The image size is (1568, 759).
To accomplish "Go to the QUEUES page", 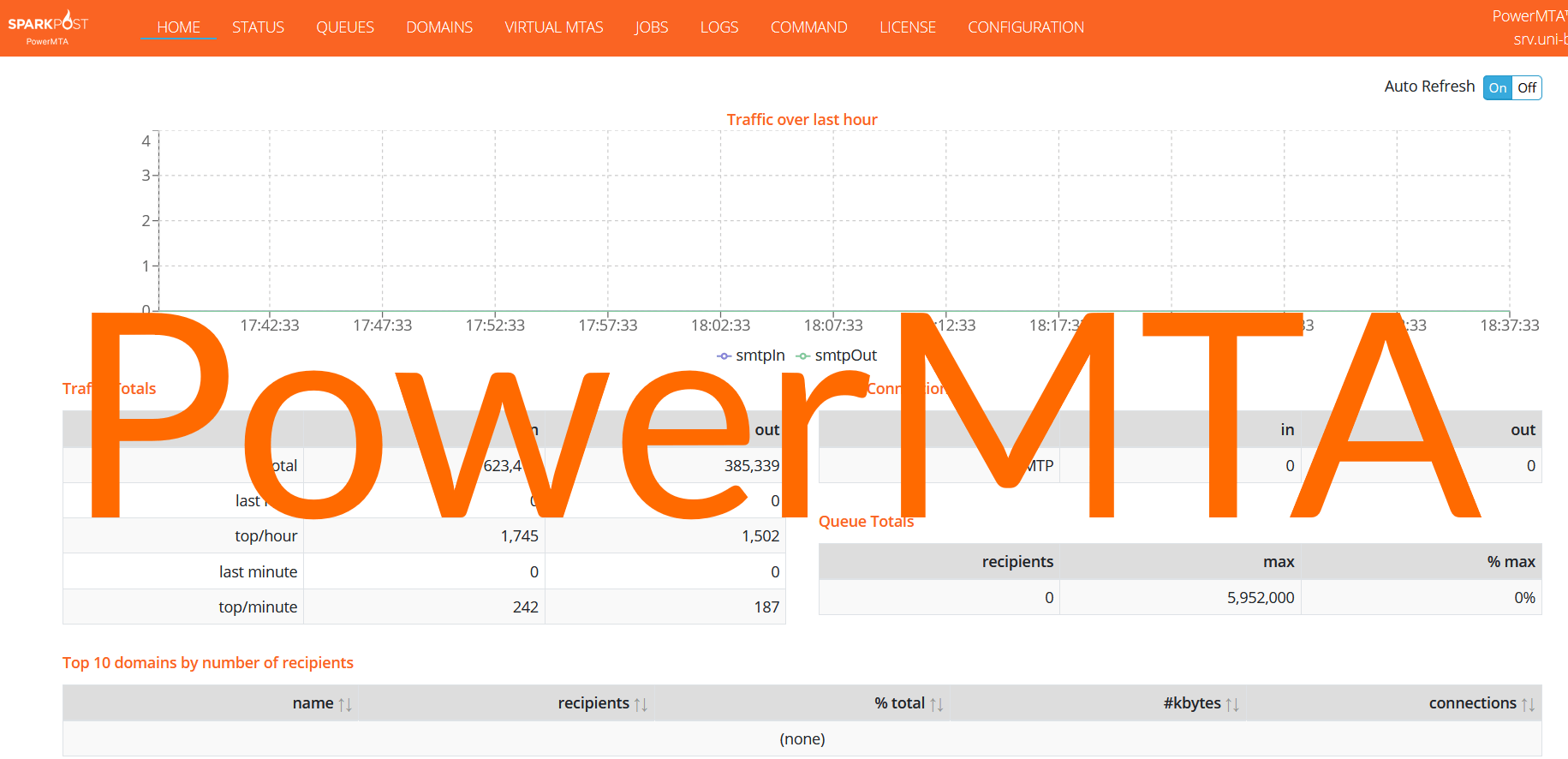I will tap(345, 27).
